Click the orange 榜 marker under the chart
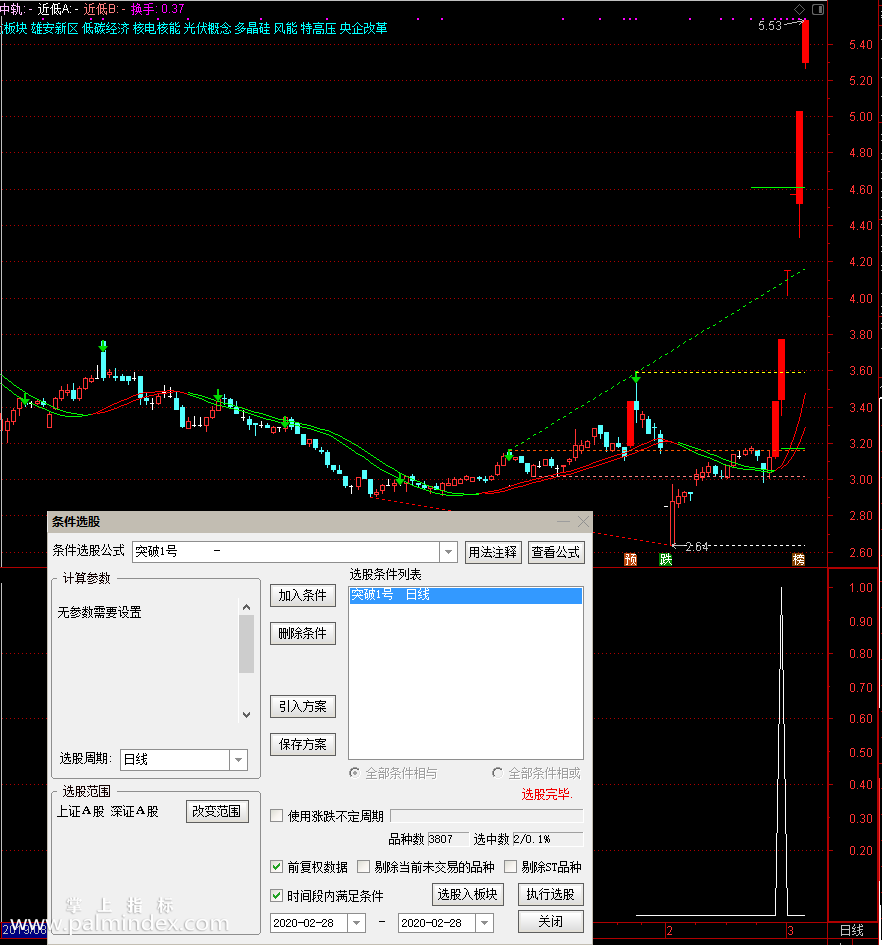This screenshot has height=945, width=882. (x=798, y=559)
